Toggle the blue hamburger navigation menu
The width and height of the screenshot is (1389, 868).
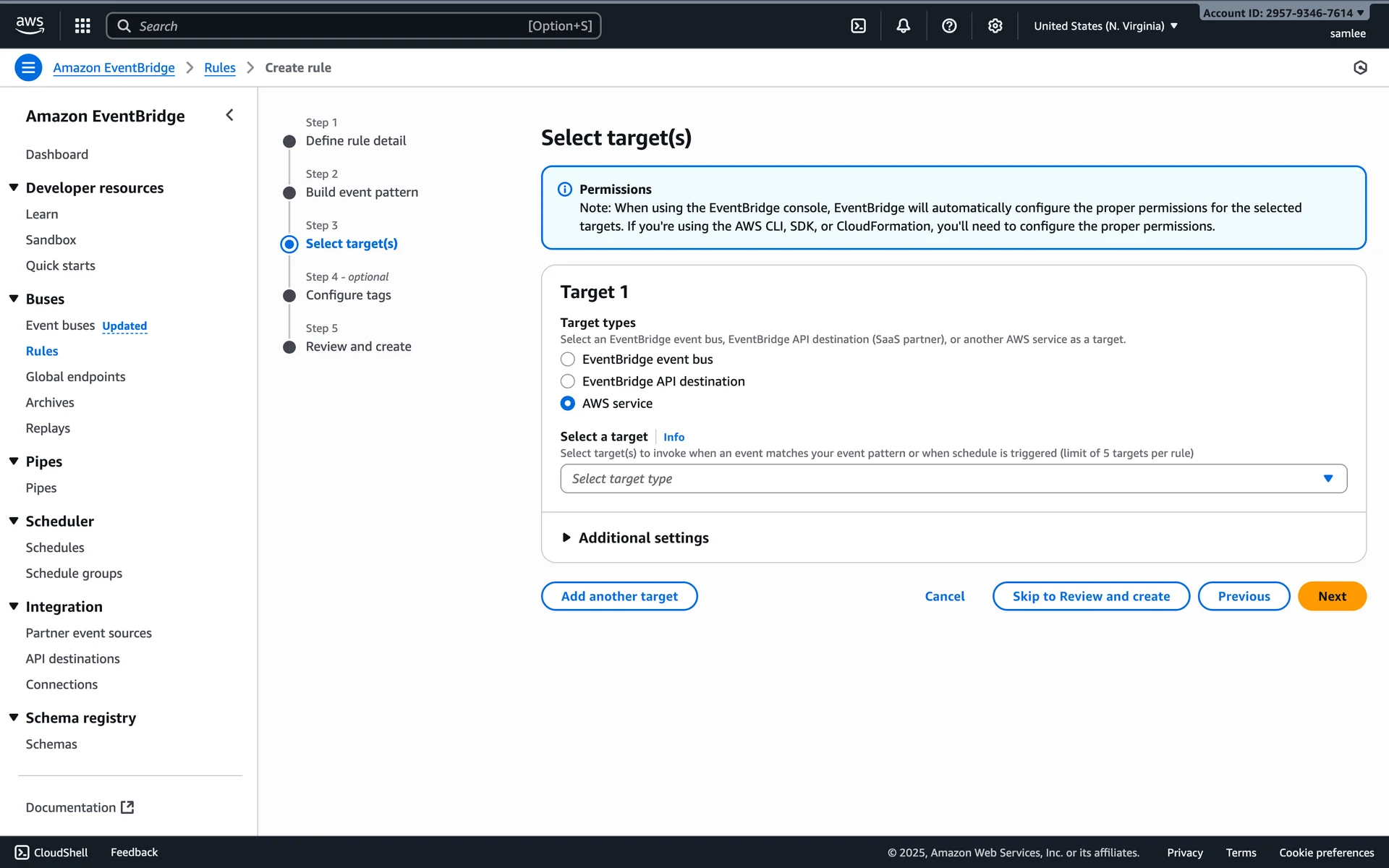click(x=28, y=67)
